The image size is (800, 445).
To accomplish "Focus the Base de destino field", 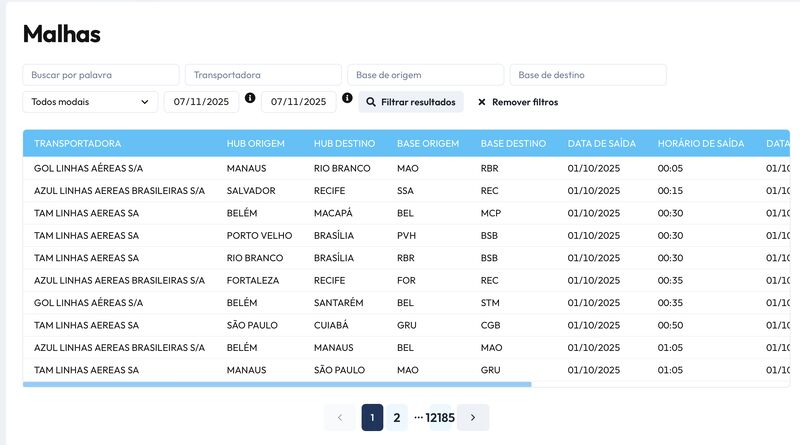I will 588,75.
